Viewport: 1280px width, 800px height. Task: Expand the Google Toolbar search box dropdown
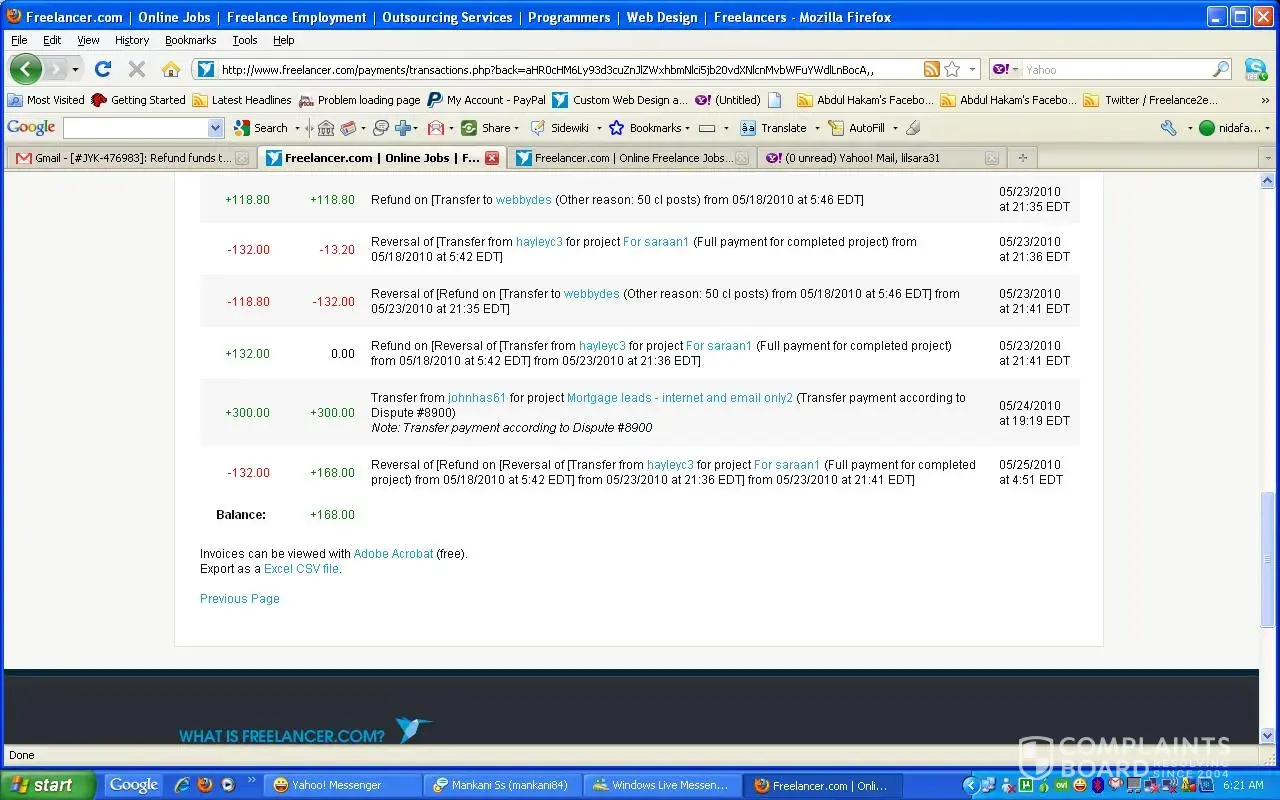[x=215, y=128]
